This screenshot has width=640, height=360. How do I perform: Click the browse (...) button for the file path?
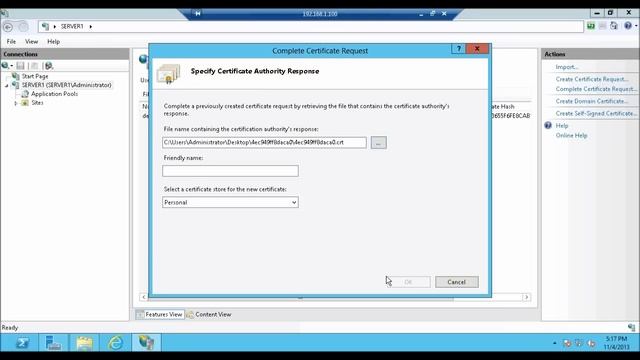tap(378, 143)
